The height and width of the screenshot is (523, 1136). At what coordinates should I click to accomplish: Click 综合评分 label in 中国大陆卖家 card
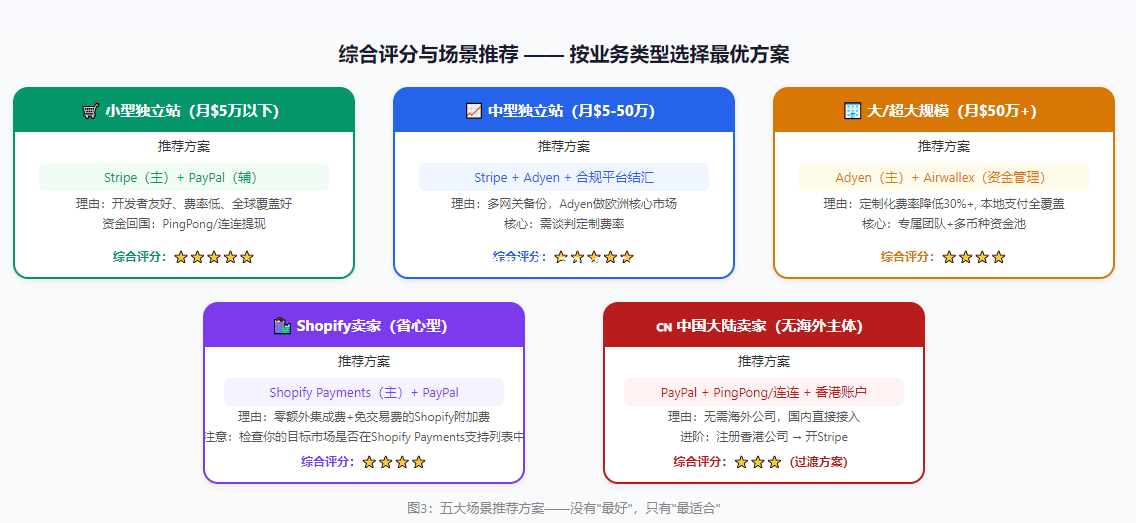tap(701, 461)
